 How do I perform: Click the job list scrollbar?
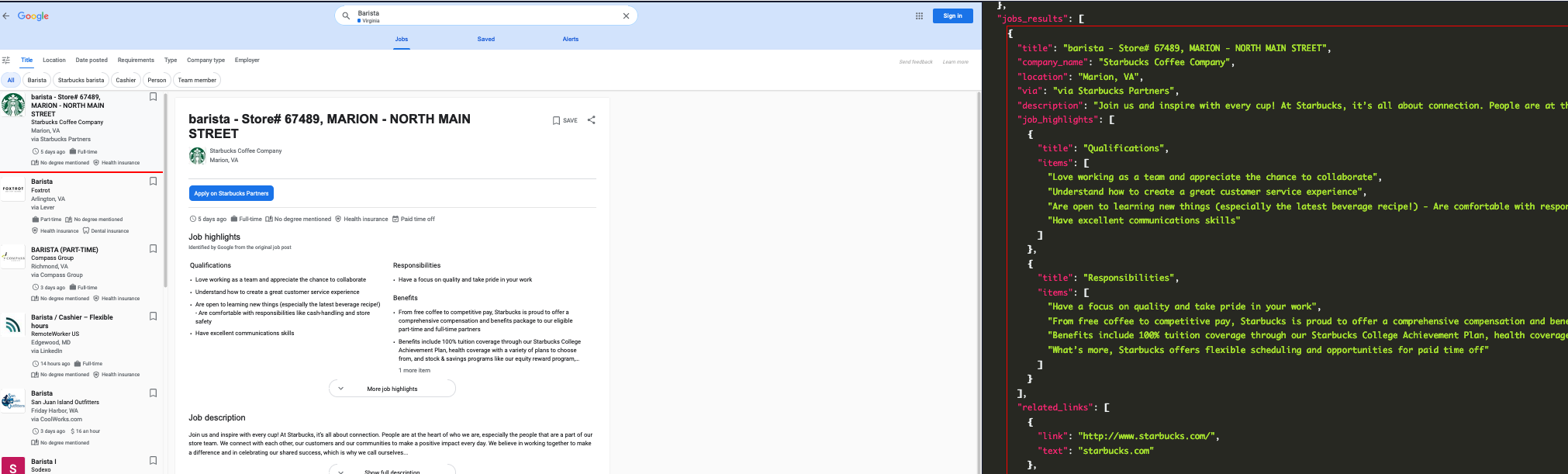(165, 190)
